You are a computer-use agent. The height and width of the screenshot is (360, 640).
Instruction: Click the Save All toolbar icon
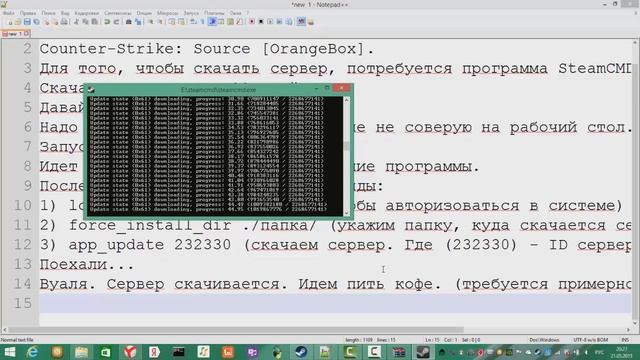(36, 22)
